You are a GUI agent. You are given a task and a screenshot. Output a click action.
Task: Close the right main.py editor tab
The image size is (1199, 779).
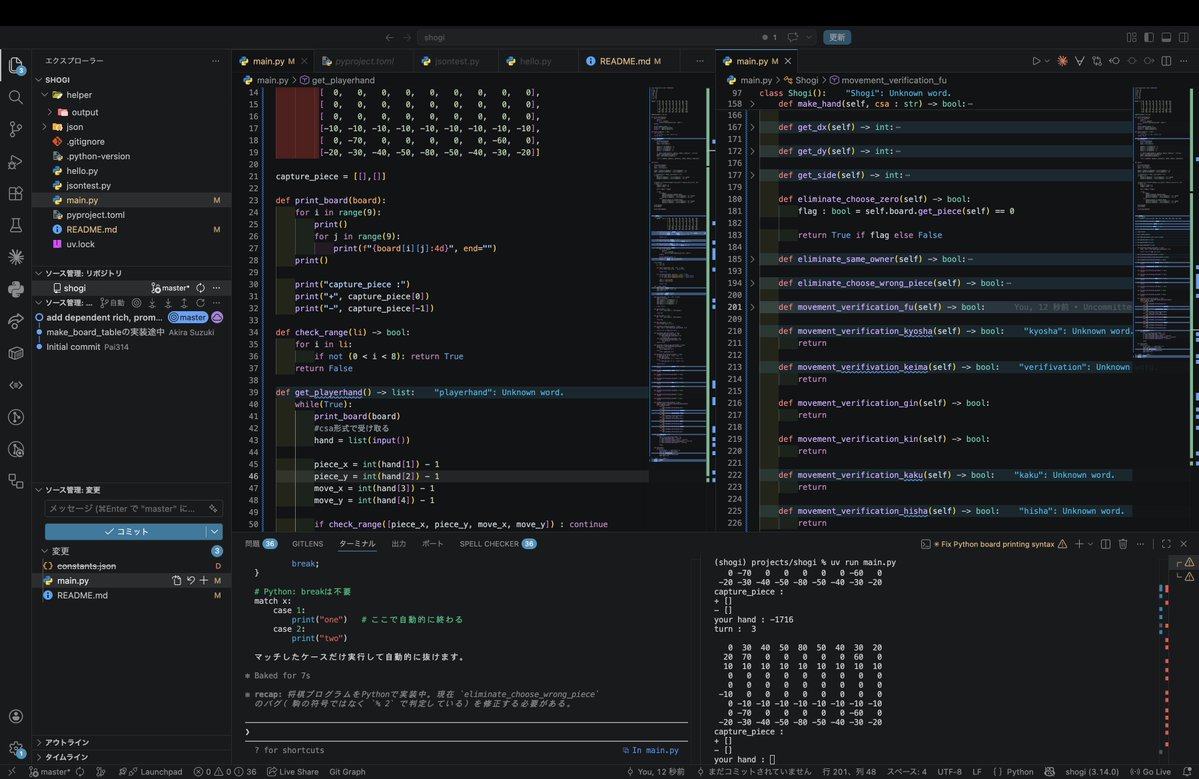tap(788, 61)
